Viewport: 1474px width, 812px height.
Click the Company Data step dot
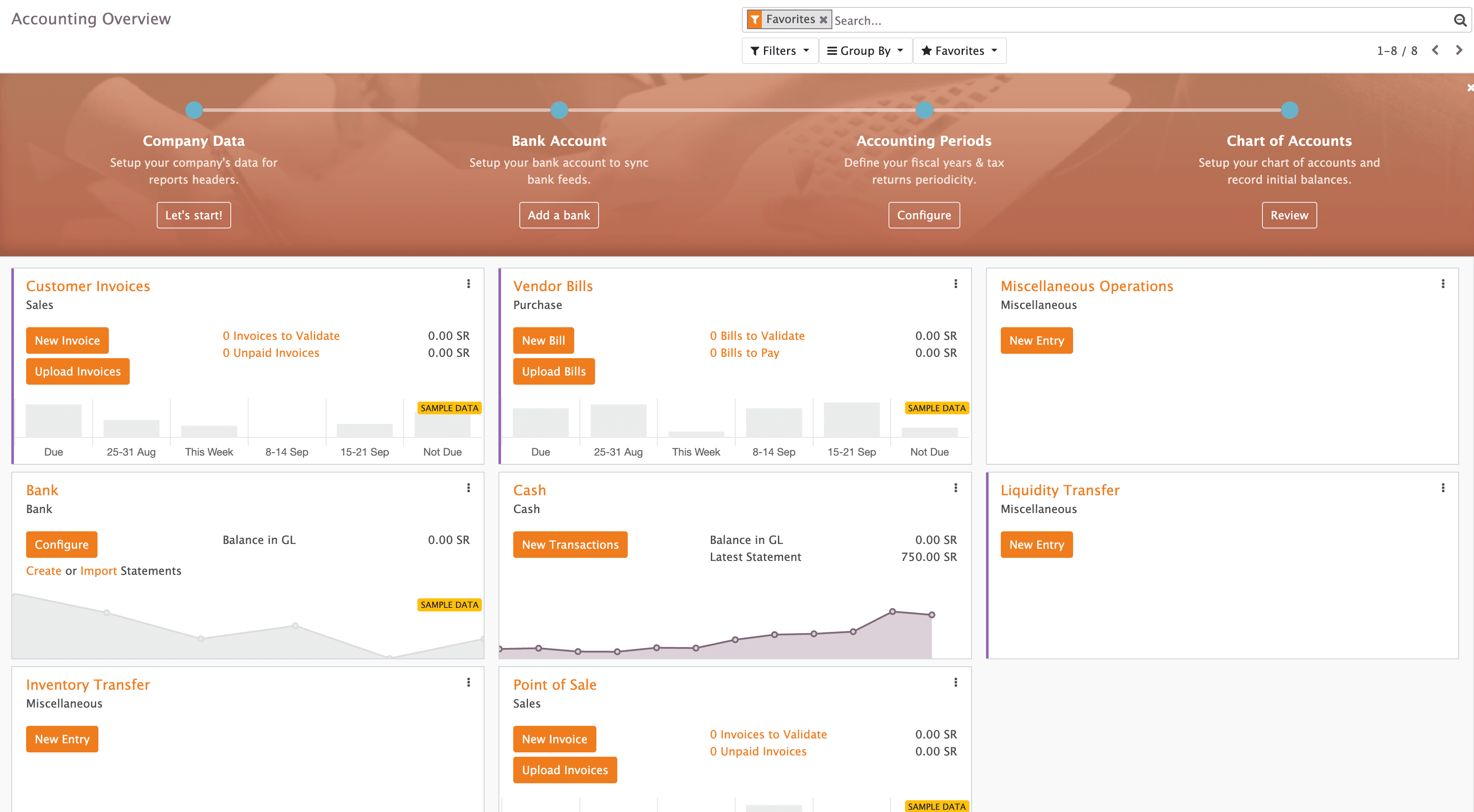194,110
